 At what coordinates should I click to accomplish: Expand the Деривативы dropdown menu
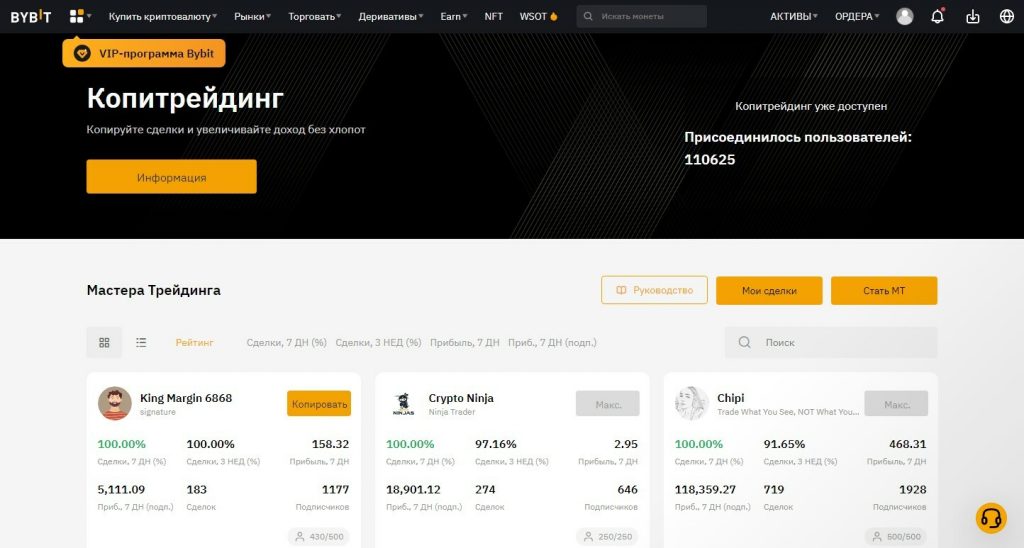(391, 16)
